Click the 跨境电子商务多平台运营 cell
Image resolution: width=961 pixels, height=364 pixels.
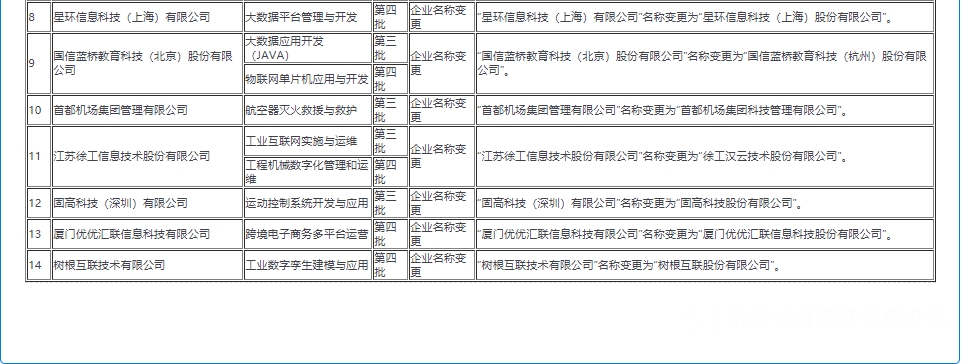tap(308, 234)
